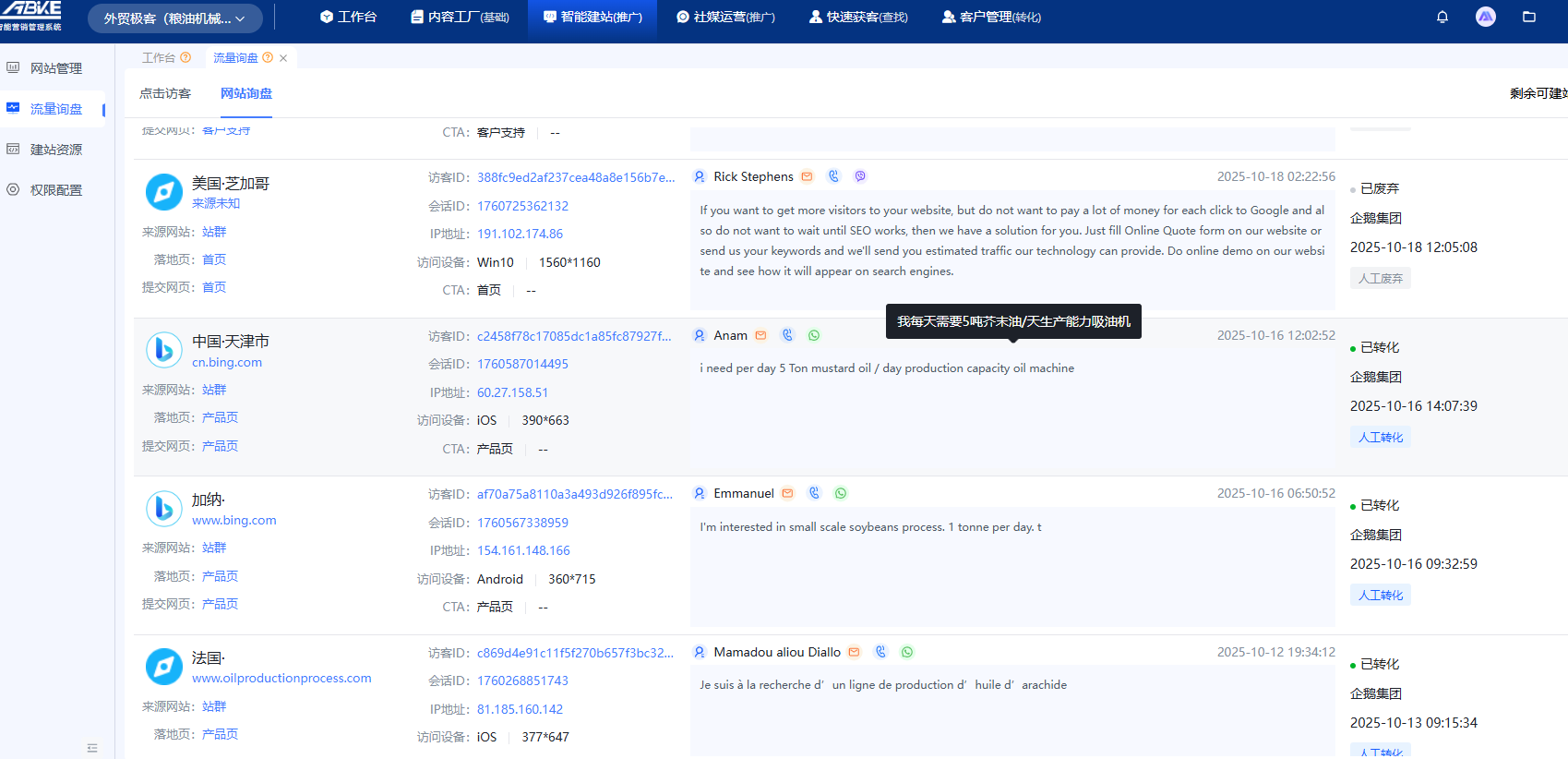Switch to the 点击访客 tab
The image size is (1568, 759).
pos(165,93)
